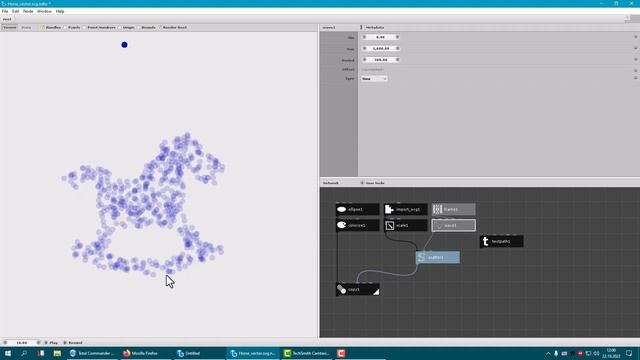
Task: Select the import_svg1 node
Action: point(406,209)
